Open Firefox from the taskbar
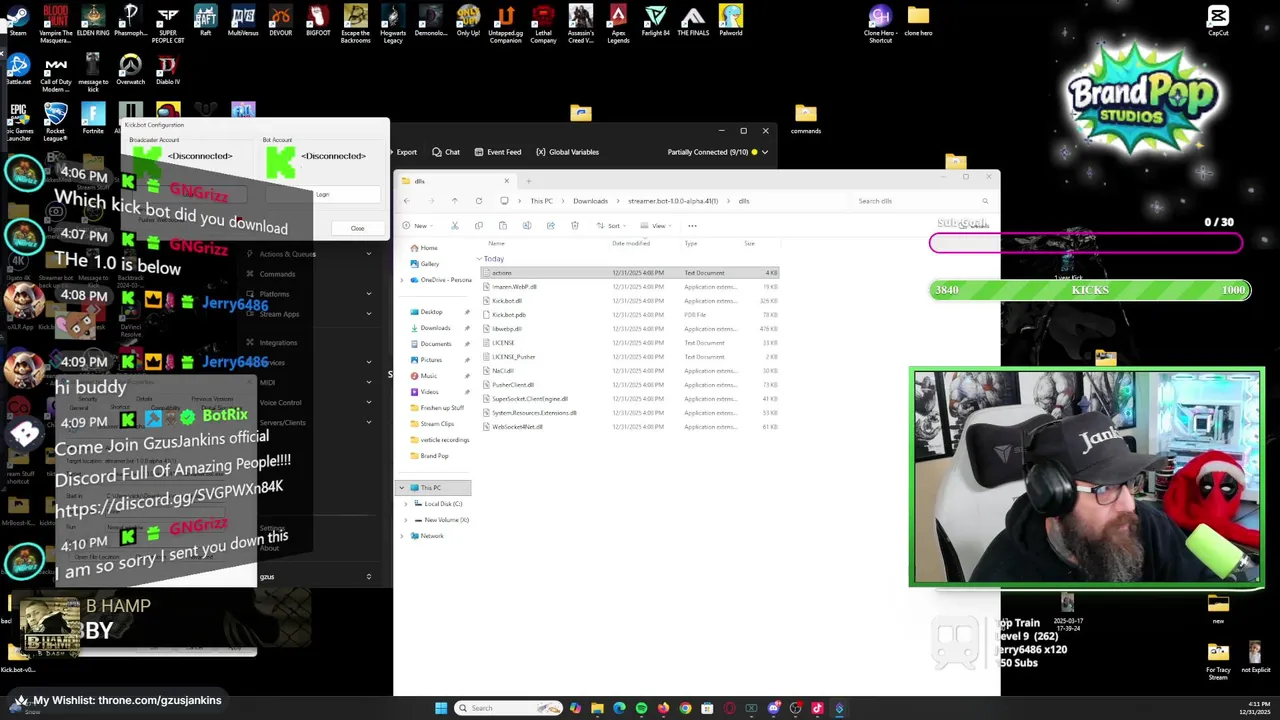 point(663,708)
